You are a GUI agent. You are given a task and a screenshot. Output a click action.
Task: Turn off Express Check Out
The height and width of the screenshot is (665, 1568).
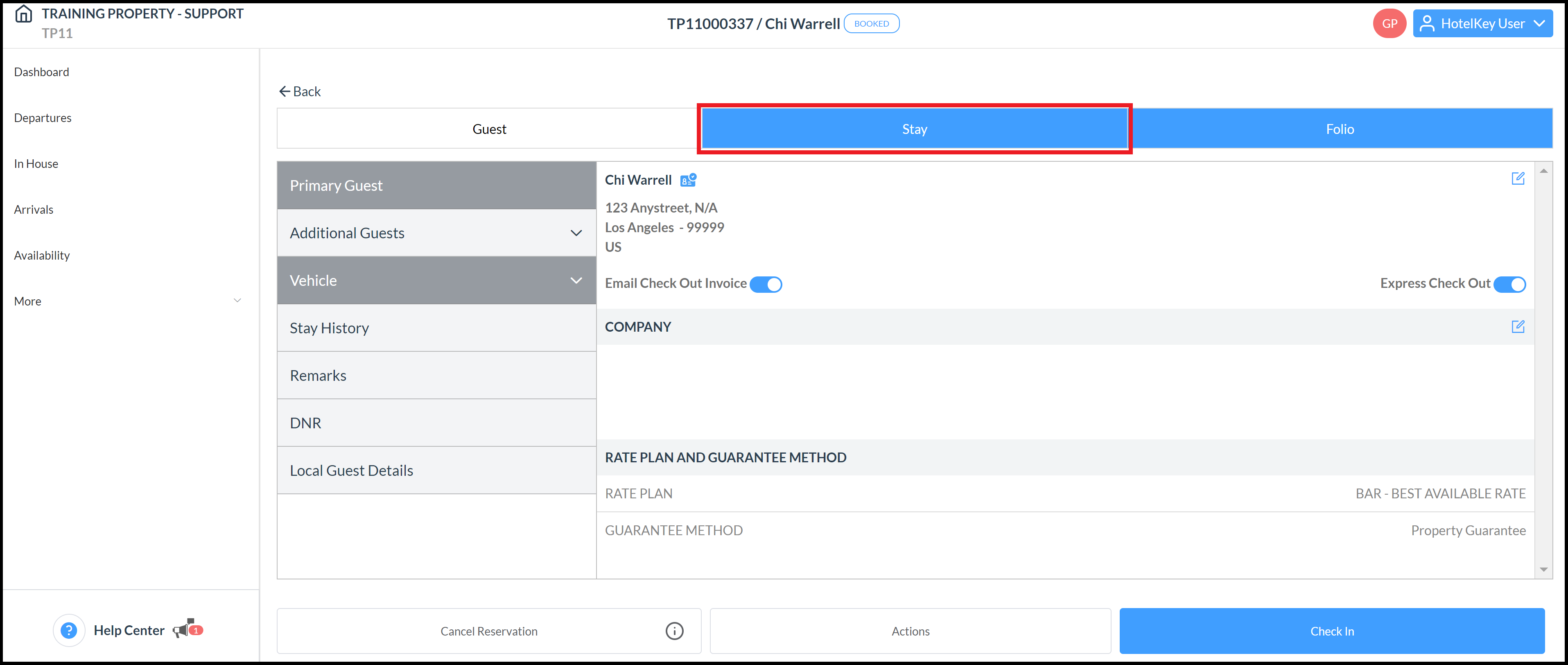(1510, 284)
